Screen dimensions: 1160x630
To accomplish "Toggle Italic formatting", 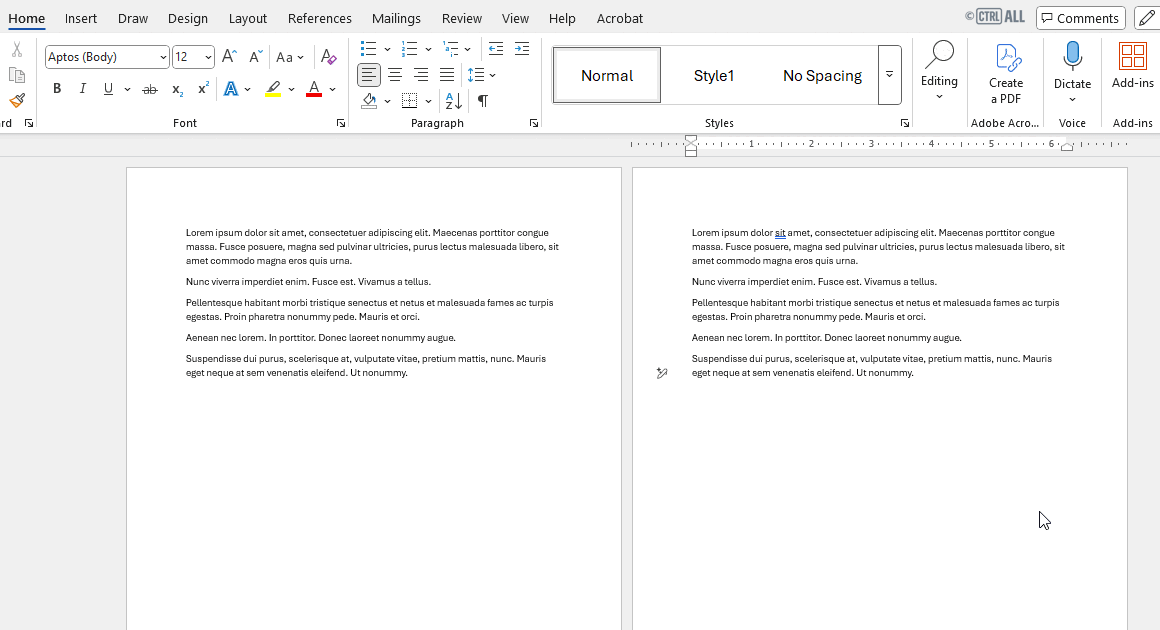I will pyautogui.click(x=82, y=89).
